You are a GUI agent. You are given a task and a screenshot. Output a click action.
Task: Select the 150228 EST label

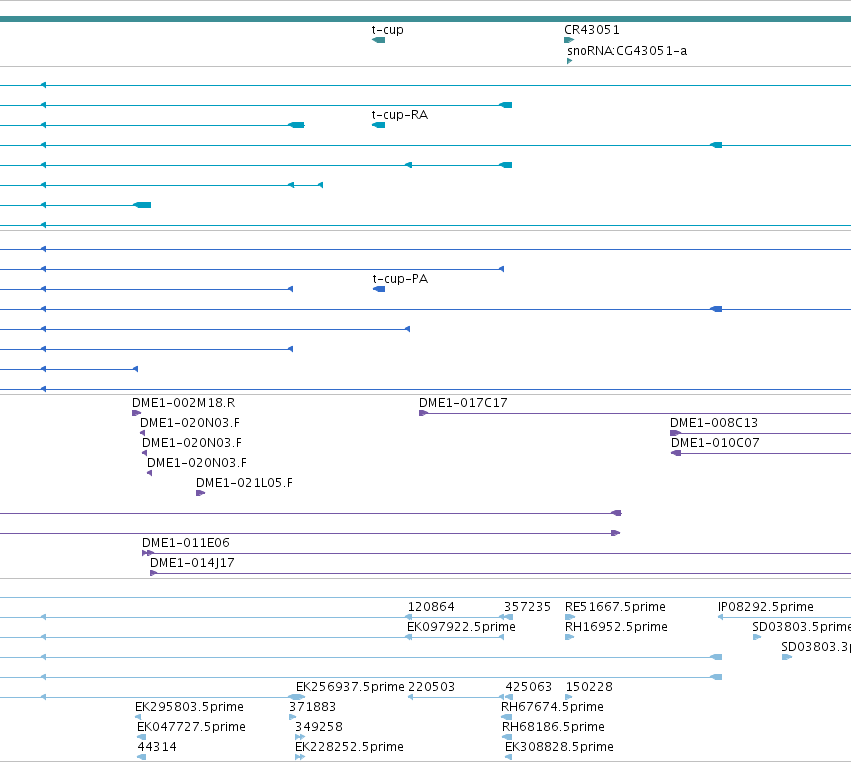589,687
